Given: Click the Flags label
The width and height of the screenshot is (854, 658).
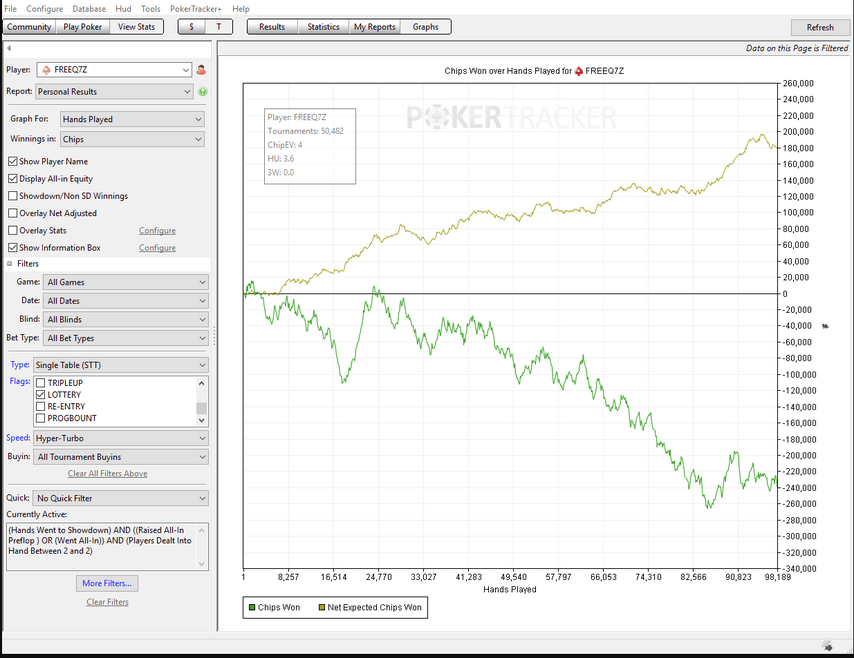Looking at the screenshot, I should point(20,381).
